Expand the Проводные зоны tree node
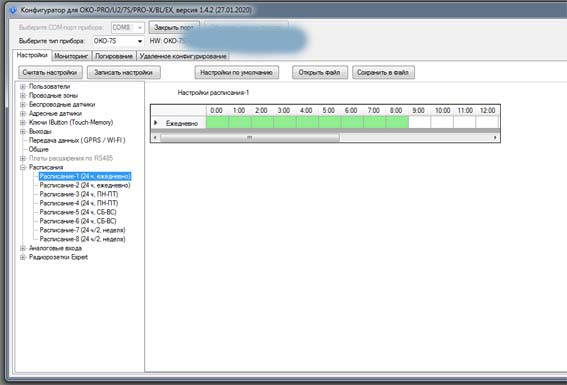The image size is (567, 385). [x=22, y=96]
